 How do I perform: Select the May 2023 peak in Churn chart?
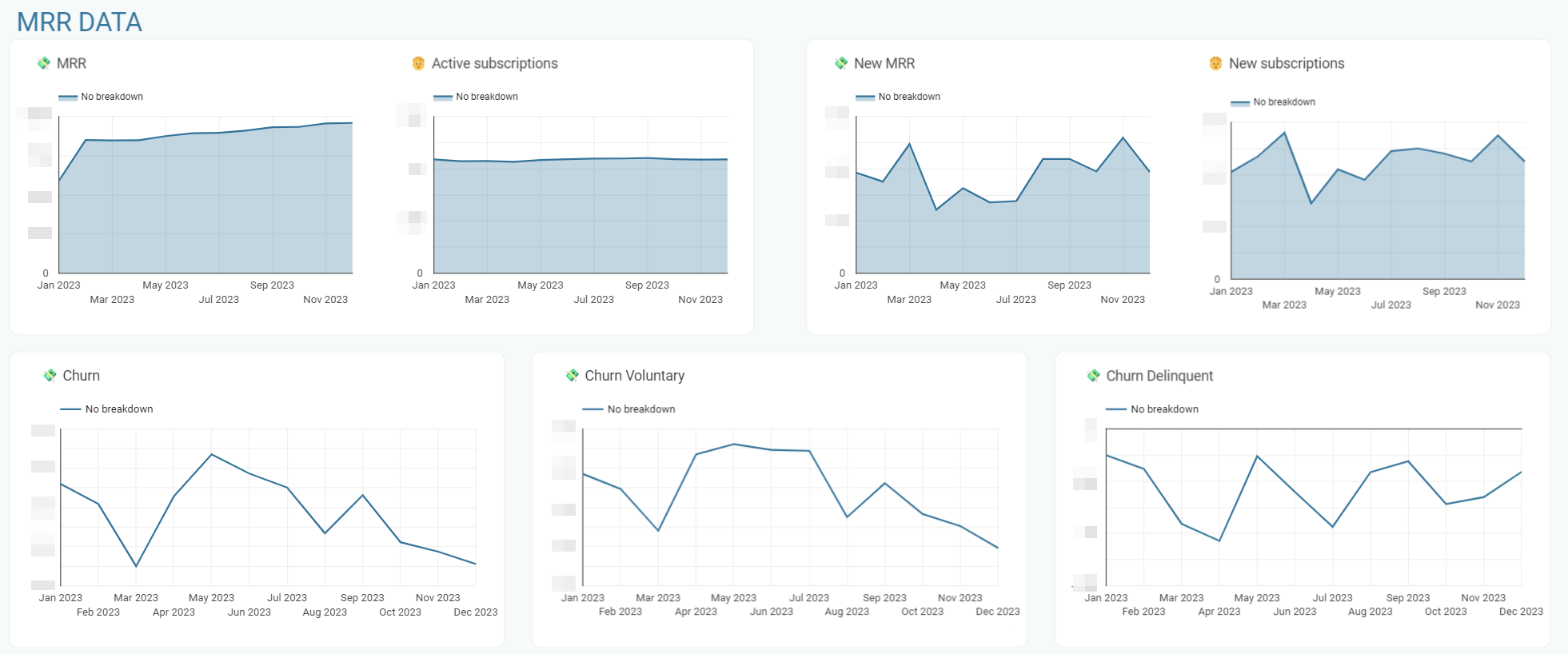click(211, 455)
